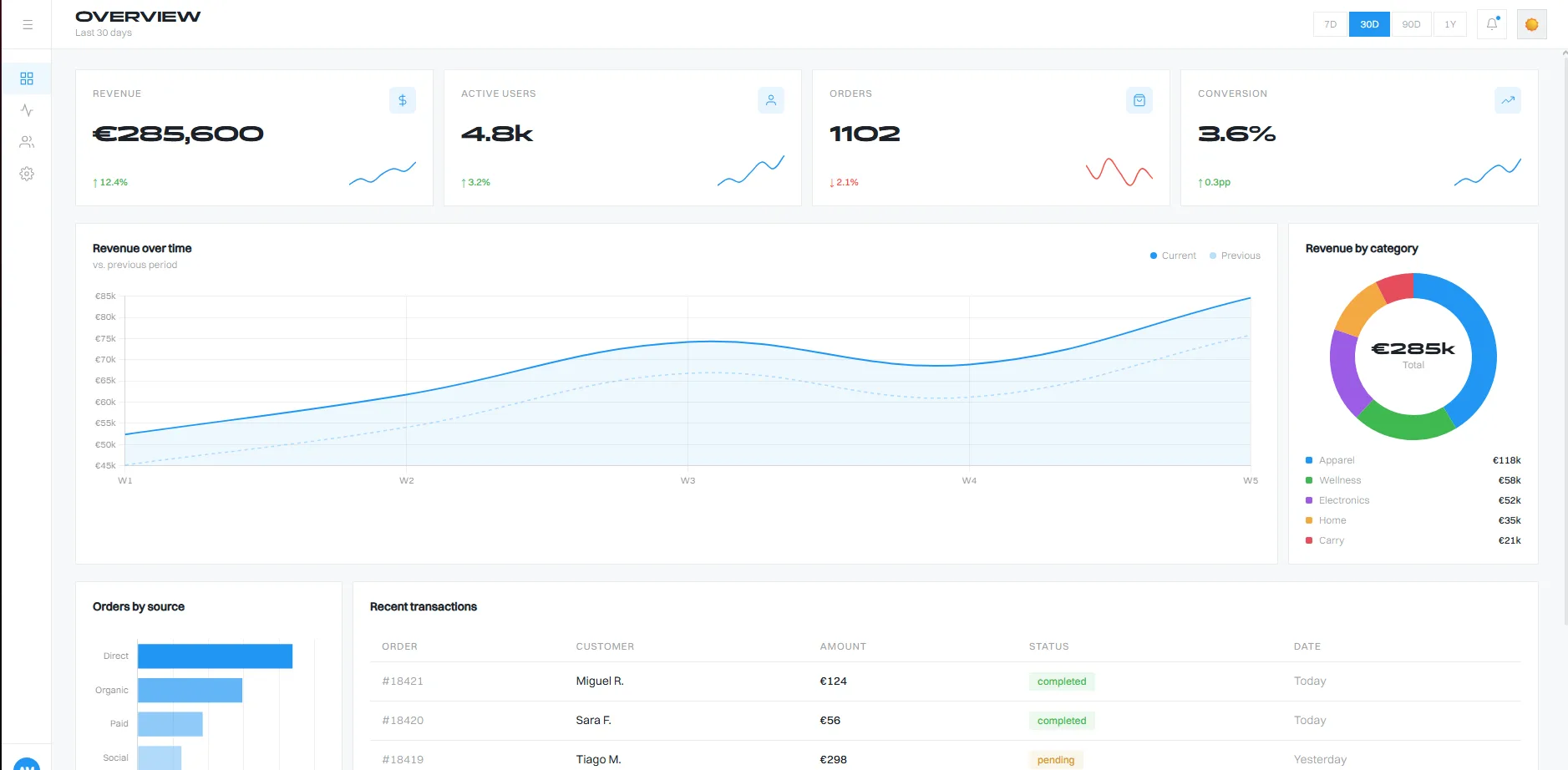The image size is (1568, 770).
Task: Click the 2.1% orders decrease indicator
Action: pos(844,182)
